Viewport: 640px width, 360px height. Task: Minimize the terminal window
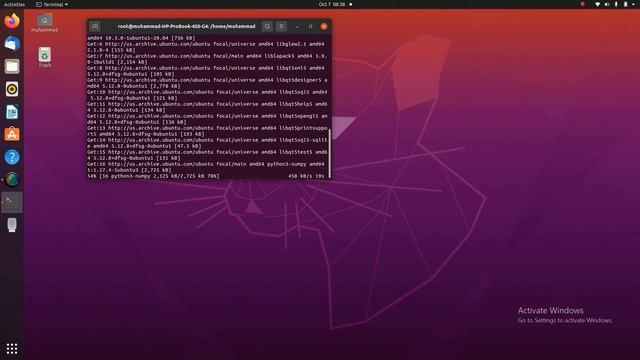tap(298, 27)
